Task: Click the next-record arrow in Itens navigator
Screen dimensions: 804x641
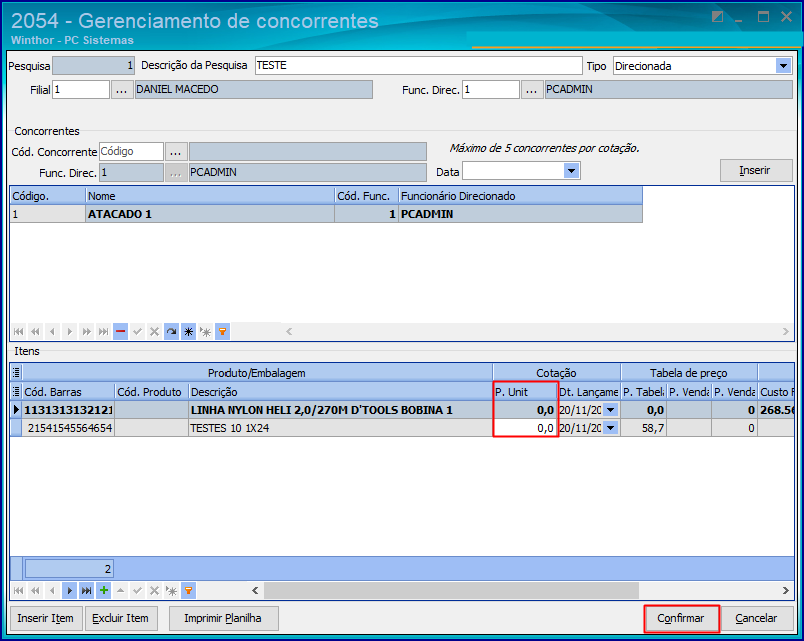Action: [x=70, y=591]
